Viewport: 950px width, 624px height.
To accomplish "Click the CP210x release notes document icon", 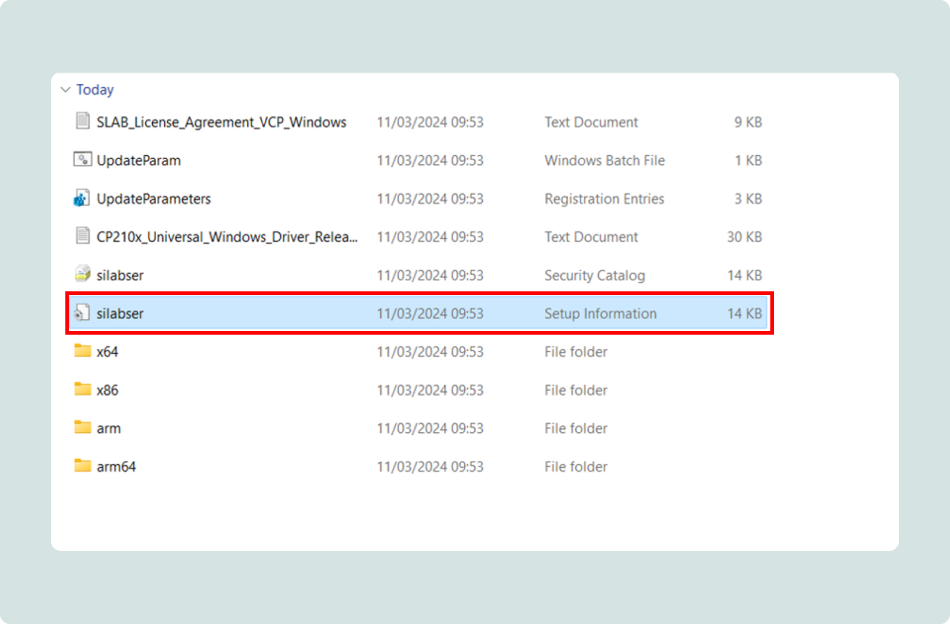I will pos(82,236).
